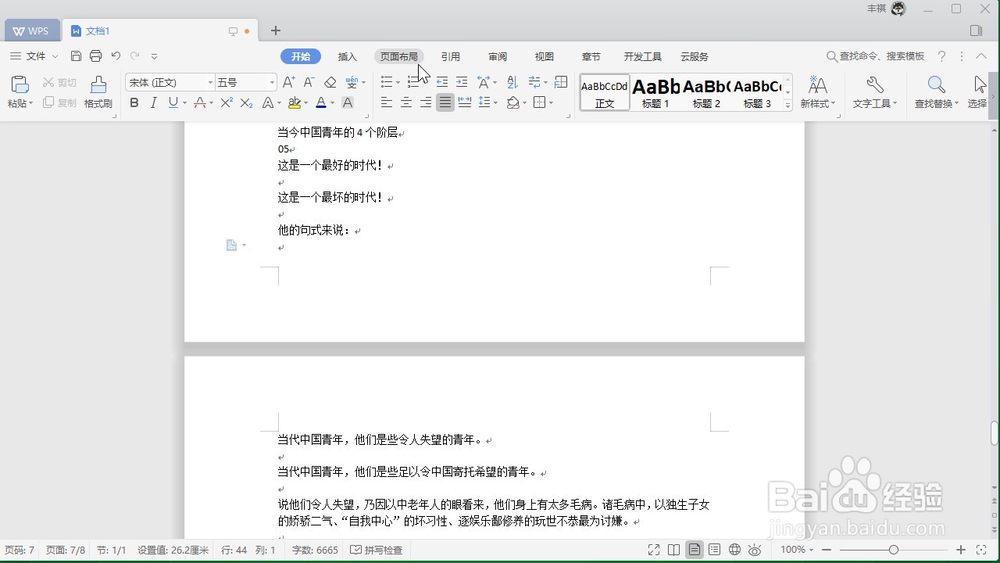
Task: Open the Text Tools (文字工具) wrench
Action: [874, 91]
